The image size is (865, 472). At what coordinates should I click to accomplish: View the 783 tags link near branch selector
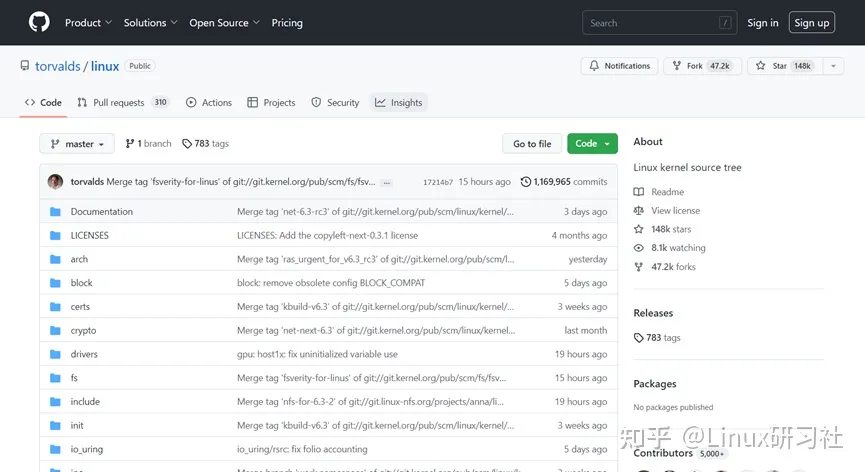205,143
